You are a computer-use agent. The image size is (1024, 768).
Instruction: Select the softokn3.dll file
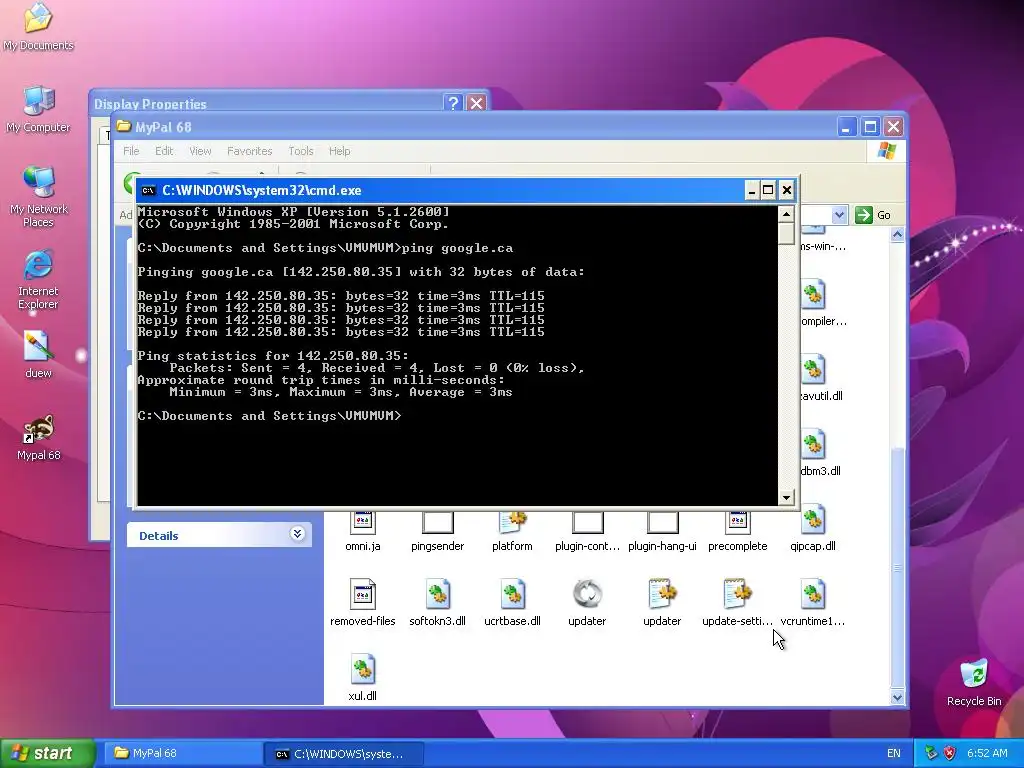pyautogui.click(x=438, y=603)
